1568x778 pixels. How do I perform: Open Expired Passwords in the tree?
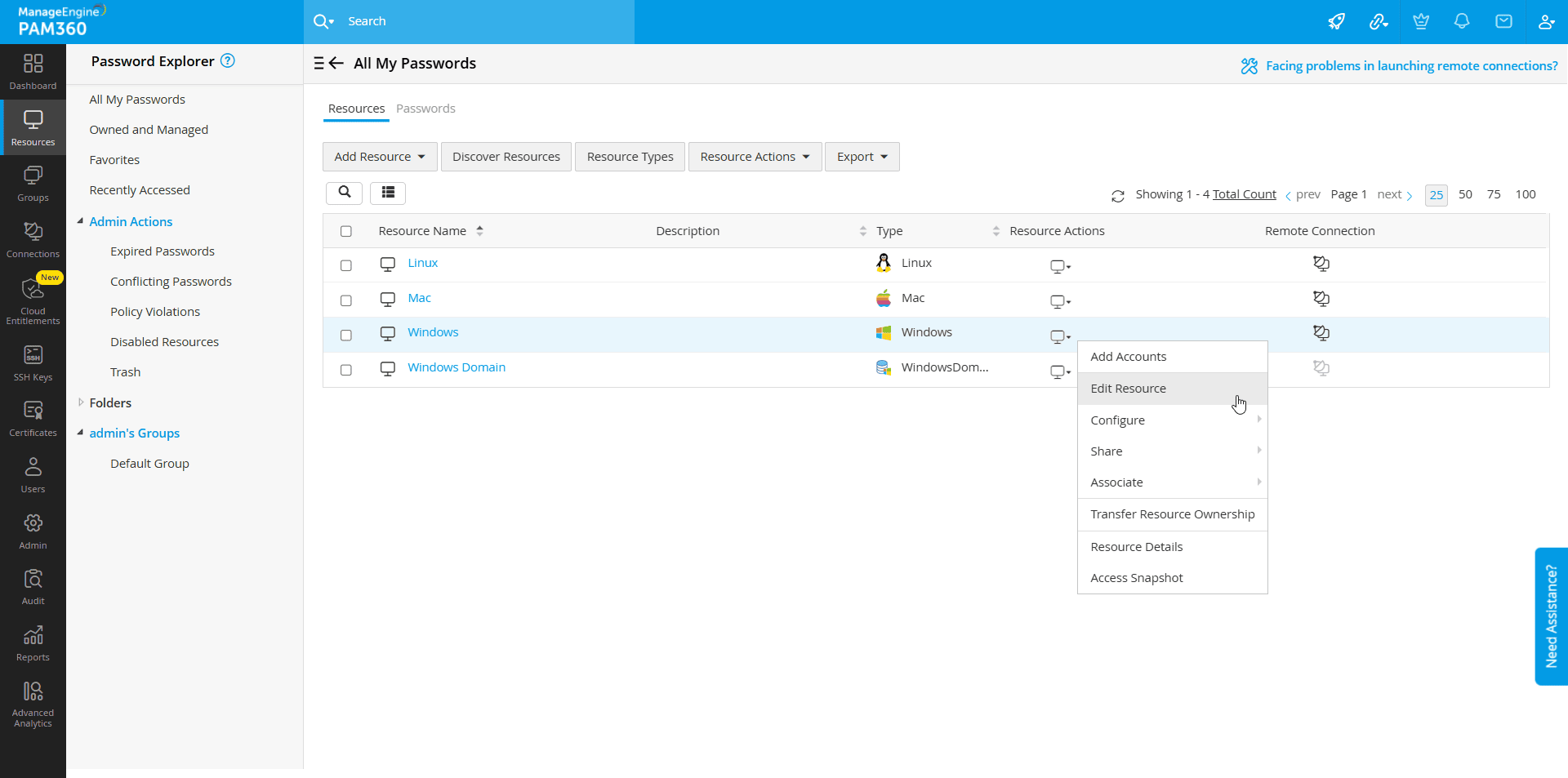click(163, 251)
